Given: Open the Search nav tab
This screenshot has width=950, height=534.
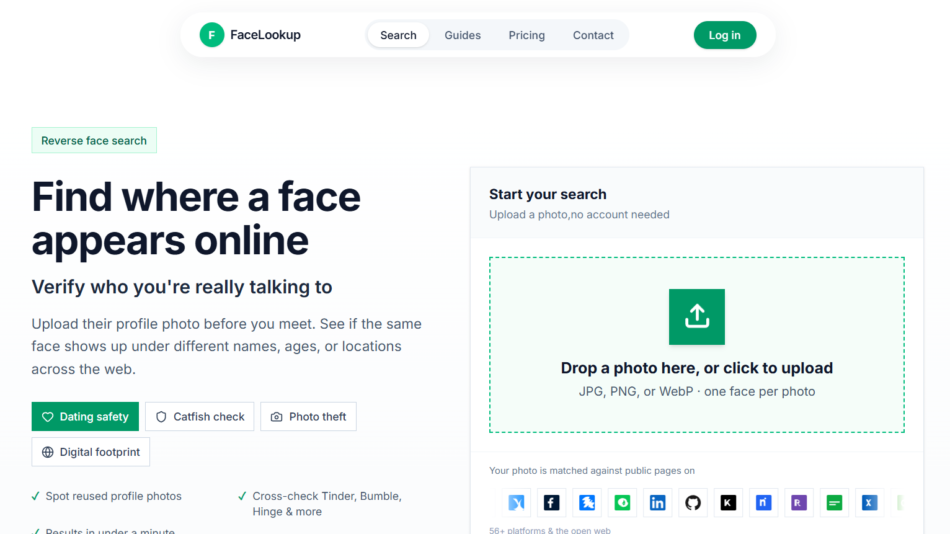Looking at the screenshot, I should point(398,35).
